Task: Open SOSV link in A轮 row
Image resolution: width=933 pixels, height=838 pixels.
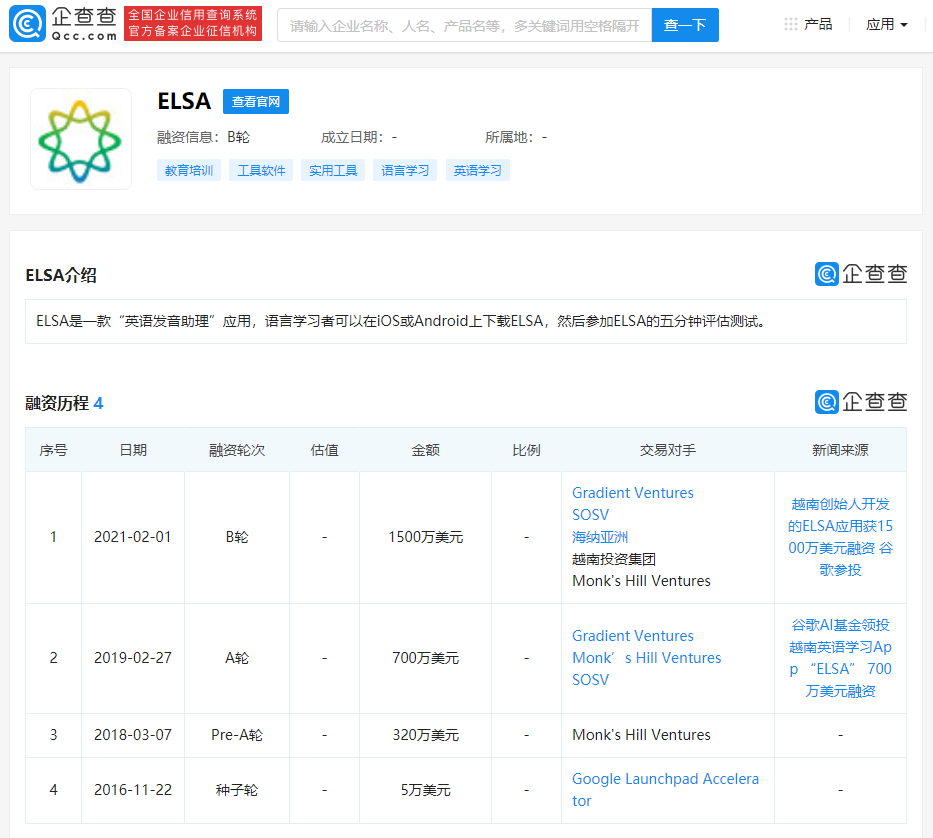Action: [x=590, y=680]
